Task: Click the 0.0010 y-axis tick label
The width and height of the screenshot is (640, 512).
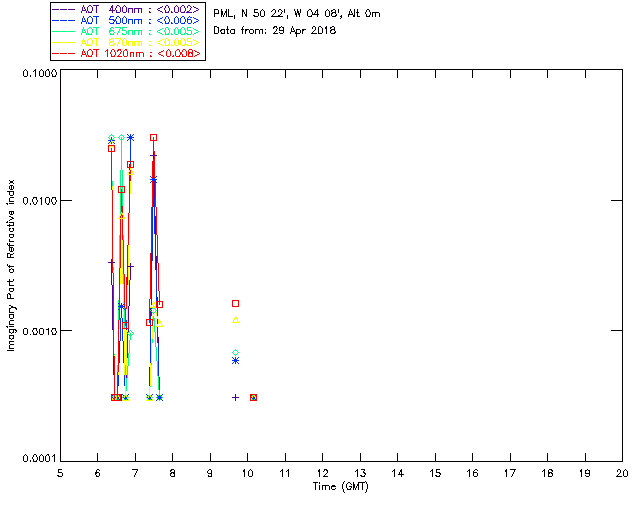Action: click(x=40, y=331)
